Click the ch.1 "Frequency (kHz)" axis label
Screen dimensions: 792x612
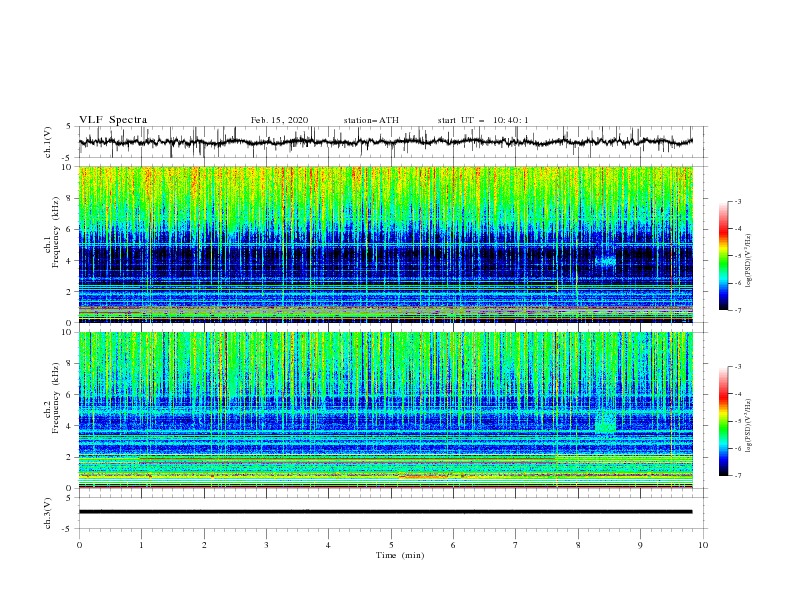(x=56, y=232)
